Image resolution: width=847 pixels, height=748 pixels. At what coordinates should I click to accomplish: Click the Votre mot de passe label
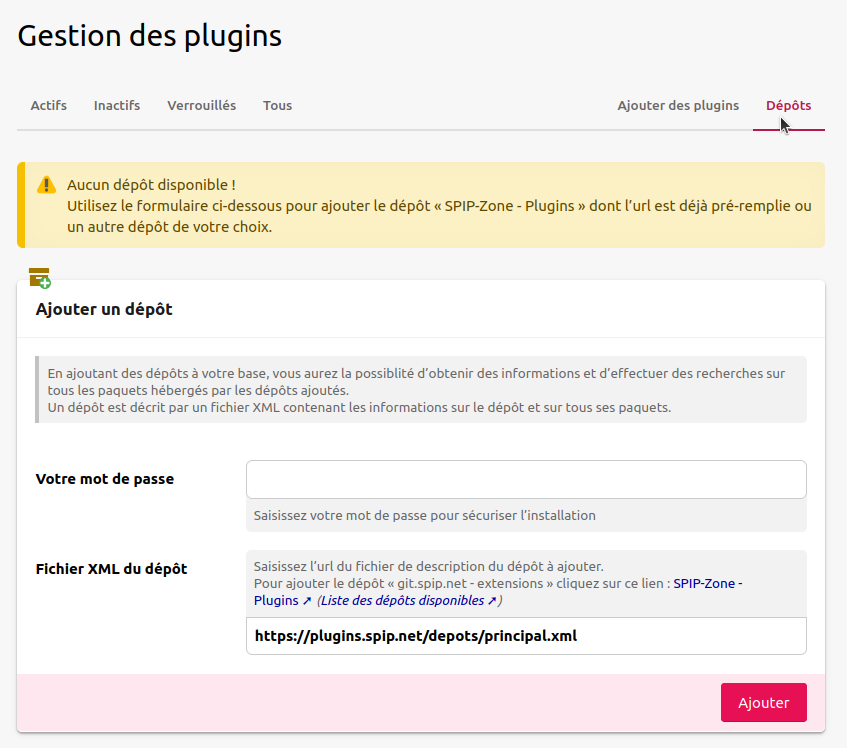[105, 479]
